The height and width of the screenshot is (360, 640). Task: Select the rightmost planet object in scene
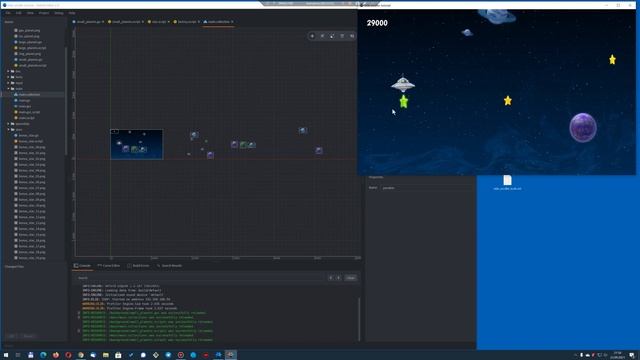(x=319, y=151)
